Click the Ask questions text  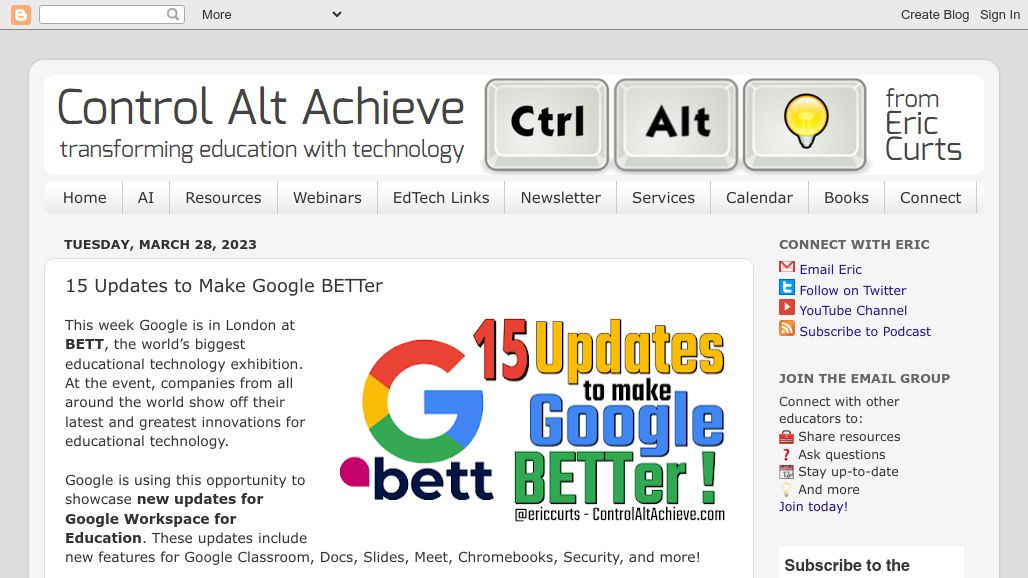pyautogui.click(x=841, y=454)
